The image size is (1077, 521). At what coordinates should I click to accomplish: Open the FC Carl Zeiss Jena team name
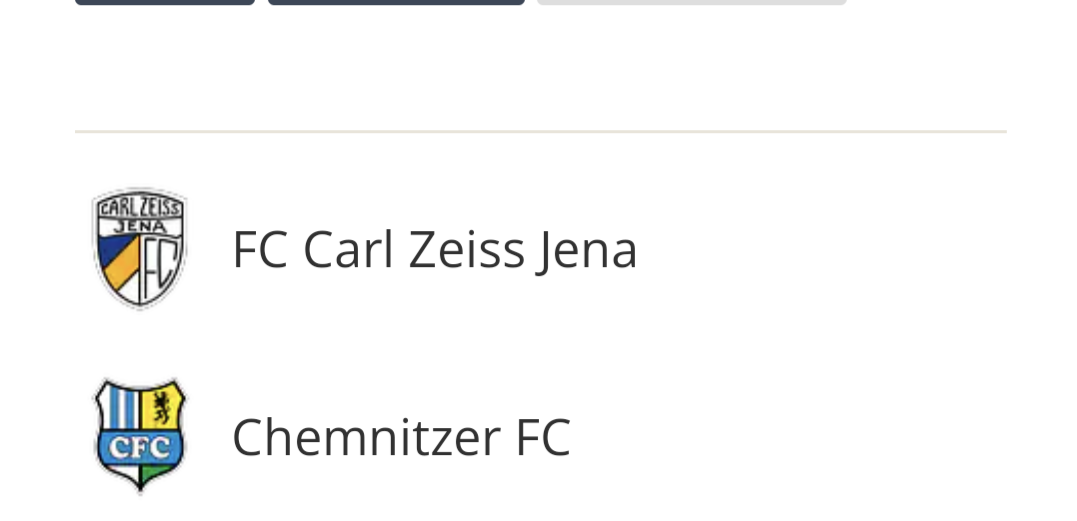[434, 249]
